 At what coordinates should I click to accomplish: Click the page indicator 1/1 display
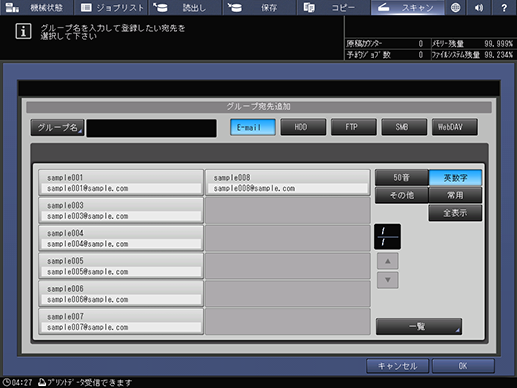(x=387, y=237)
